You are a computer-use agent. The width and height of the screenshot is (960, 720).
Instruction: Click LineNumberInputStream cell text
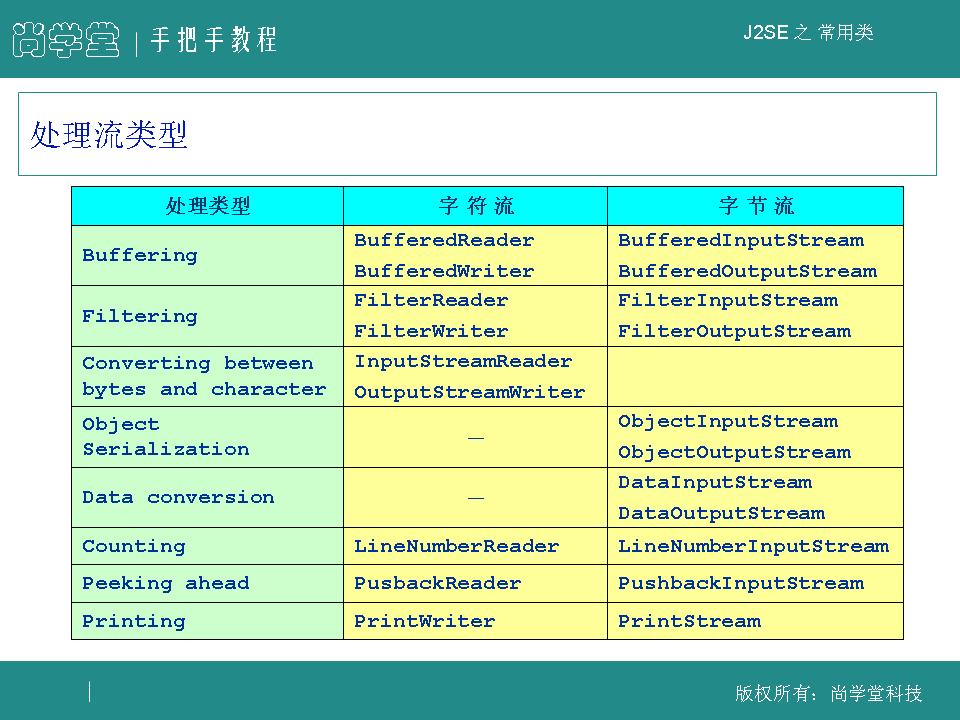754,547
